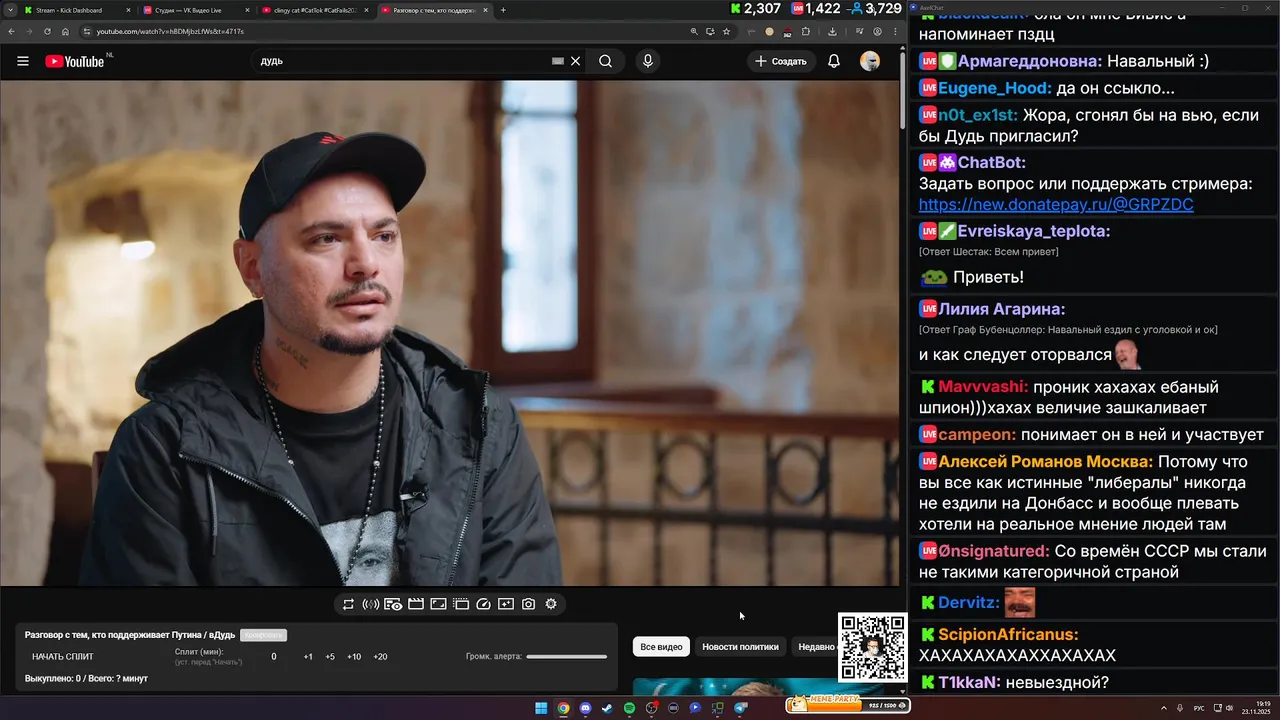The image size is (1280, 720).
Task: Click the split minutes value field
Action: pos(274,657)
